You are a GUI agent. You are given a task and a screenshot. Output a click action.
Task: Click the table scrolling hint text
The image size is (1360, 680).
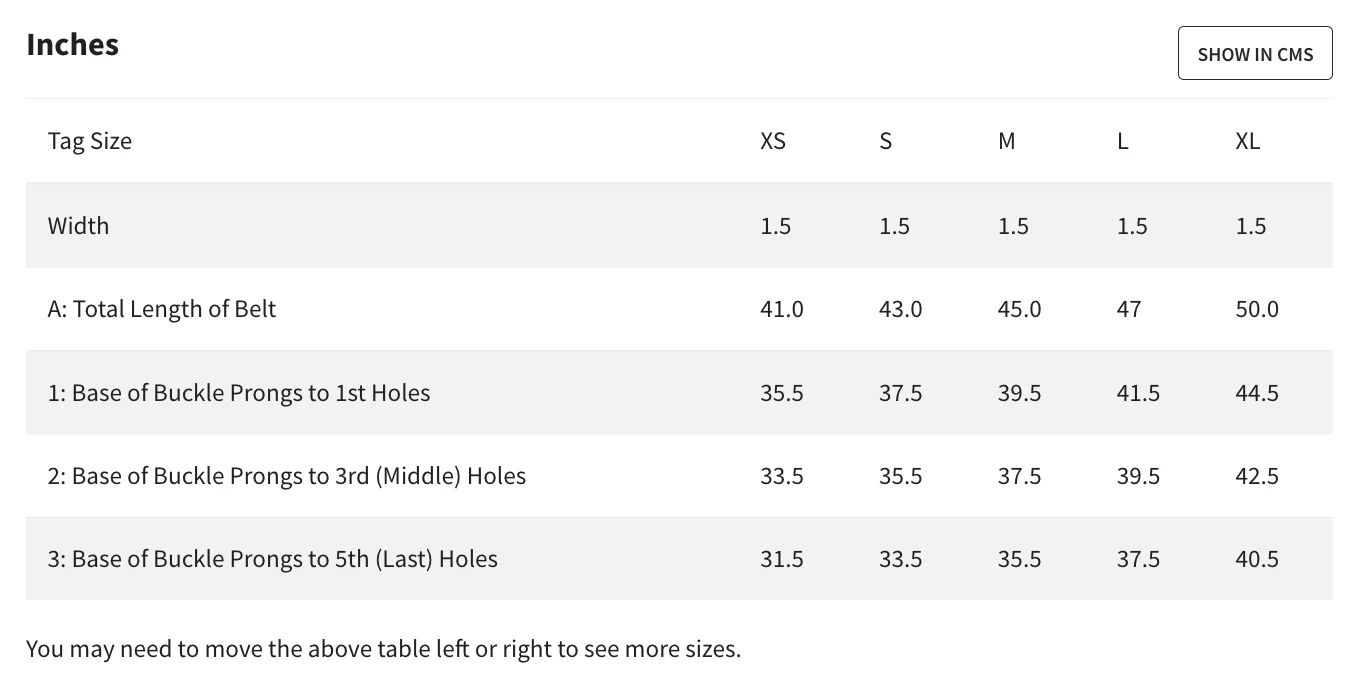click(x=383, y=649)
